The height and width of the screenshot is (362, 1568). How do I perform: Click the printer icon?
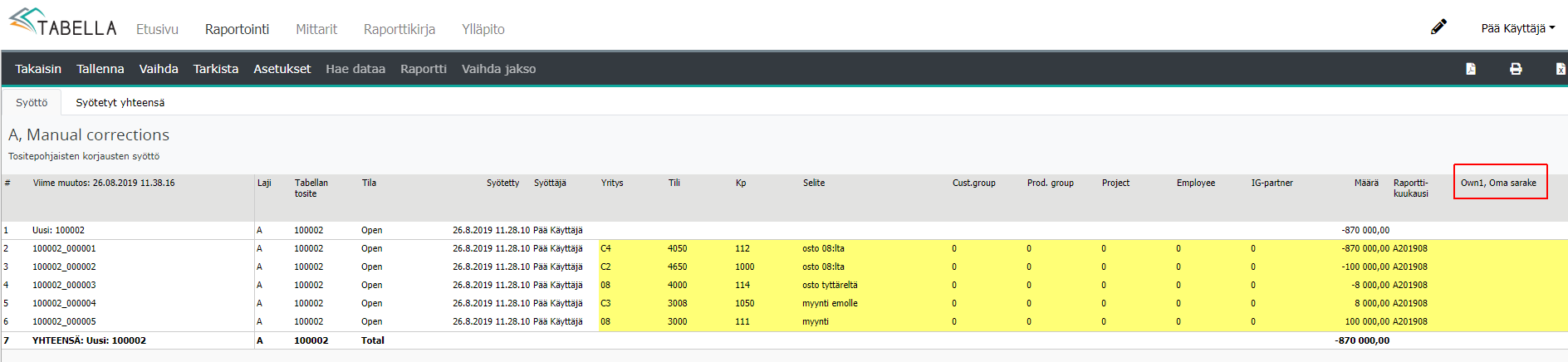(1516, 69)
